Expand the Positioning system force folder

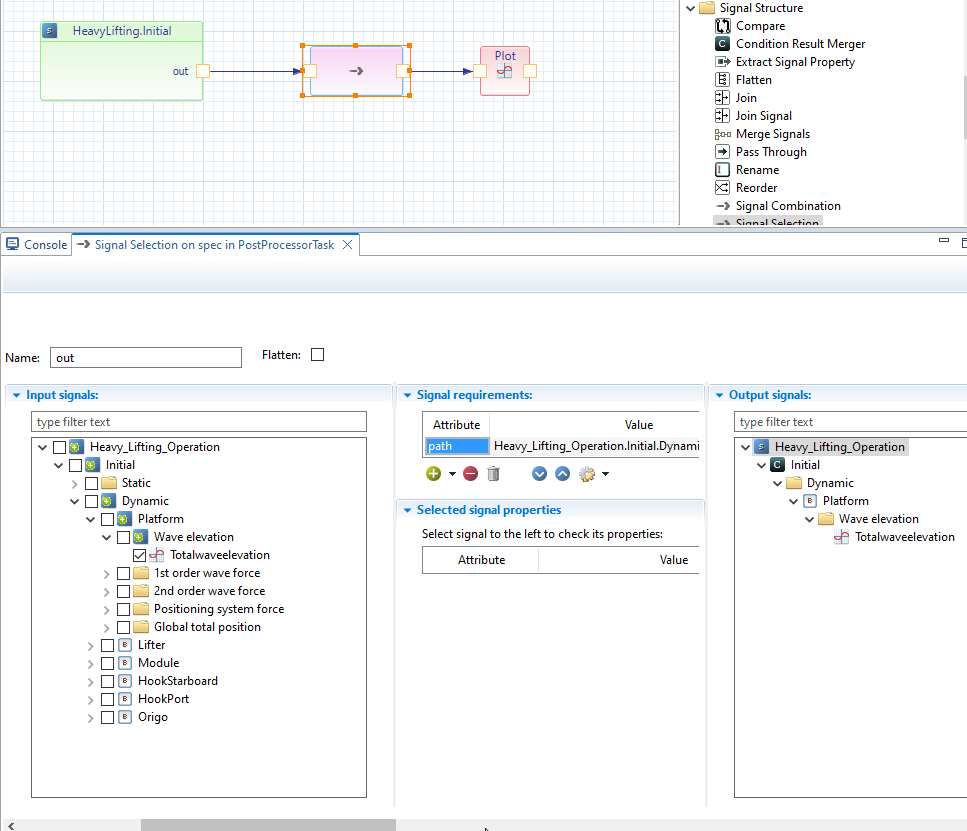(x=107, y=609)
